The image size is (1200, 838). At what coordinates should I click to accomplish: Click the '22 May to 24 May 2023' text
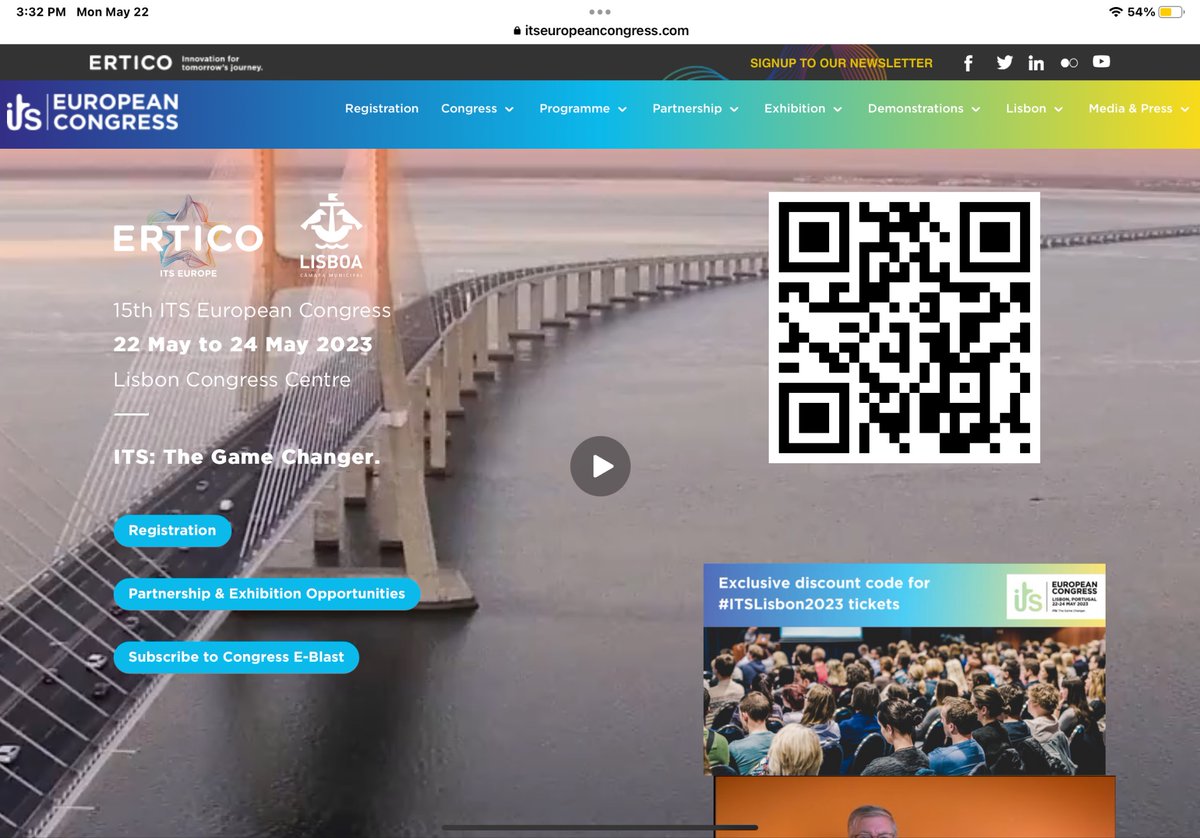click(x=243, y=345)
